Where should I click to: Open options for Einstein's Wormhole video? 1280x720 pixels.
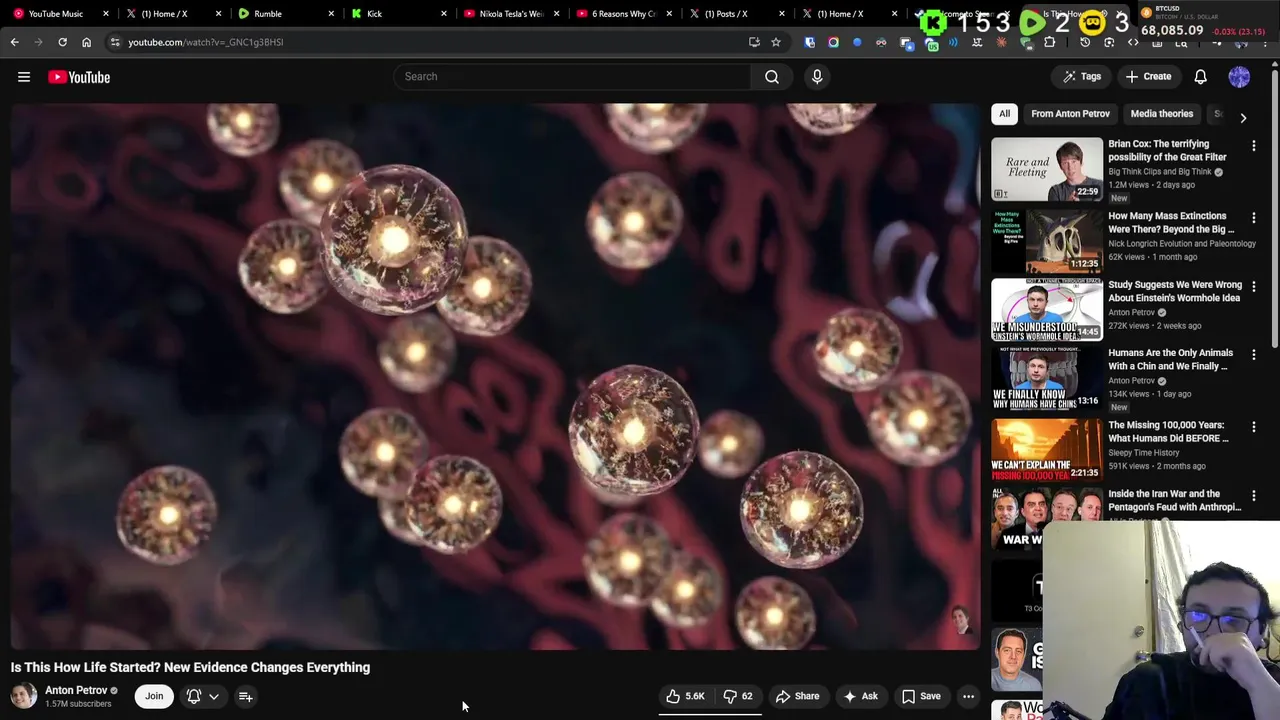pyautogui.click(x=1254, y=287)
